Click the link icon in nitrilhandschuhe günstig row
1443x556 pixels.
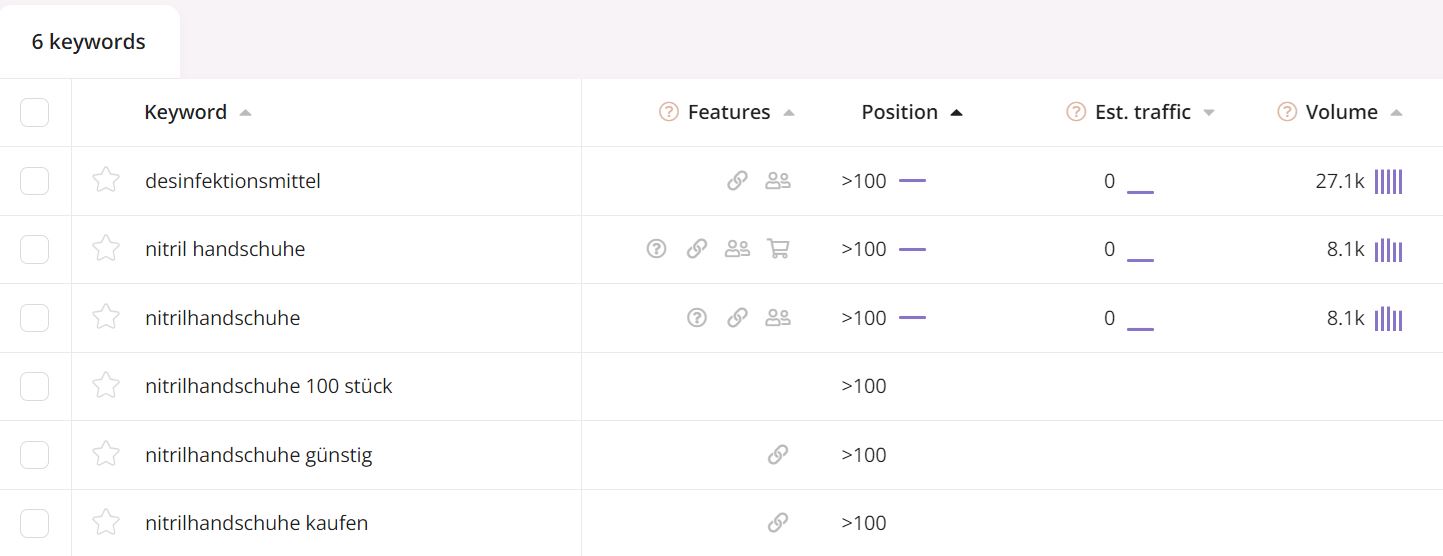(778, 455)
